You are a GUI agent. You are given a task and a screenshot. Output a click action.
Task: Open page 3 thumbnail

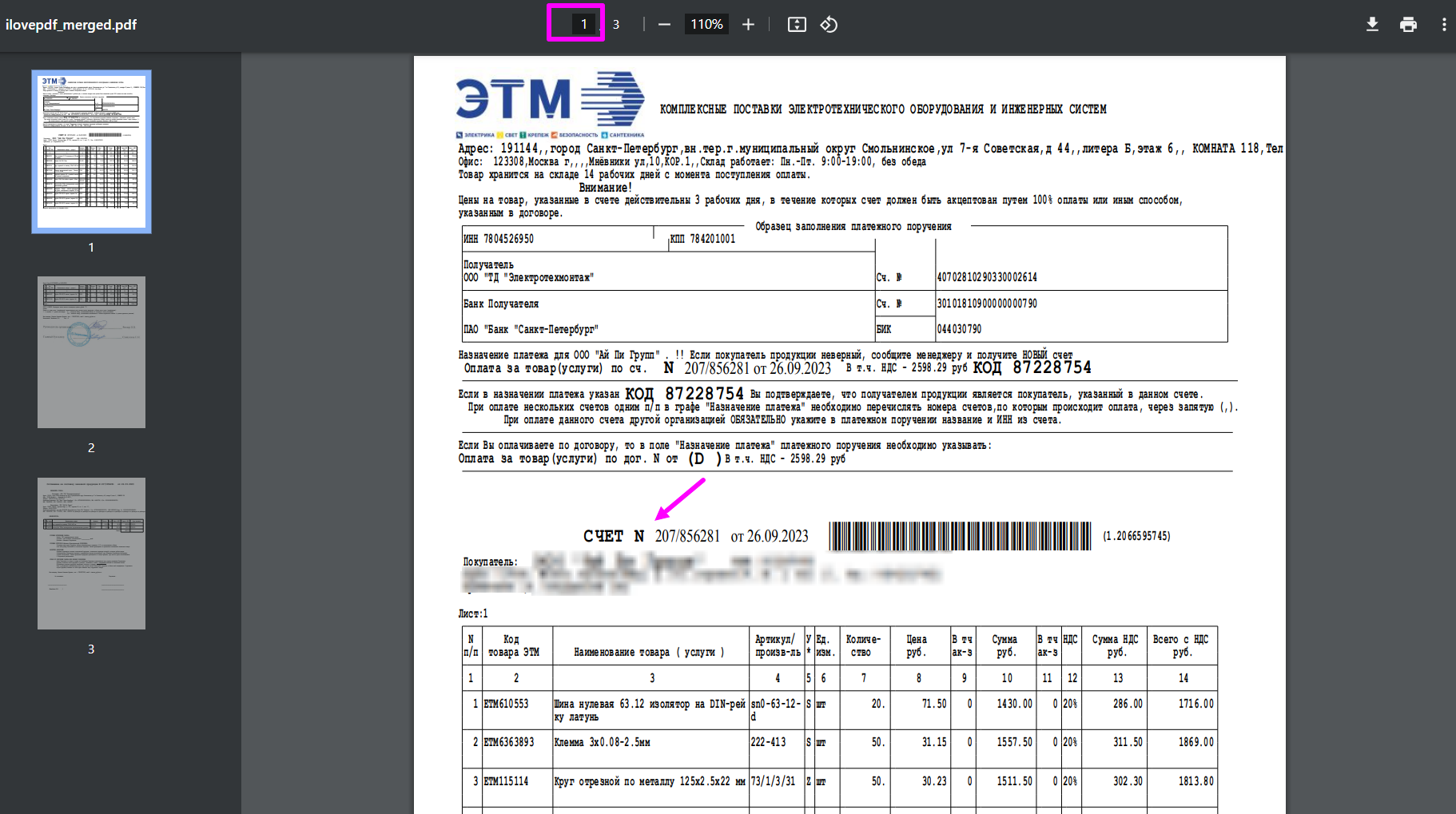[x=91, y=554]
